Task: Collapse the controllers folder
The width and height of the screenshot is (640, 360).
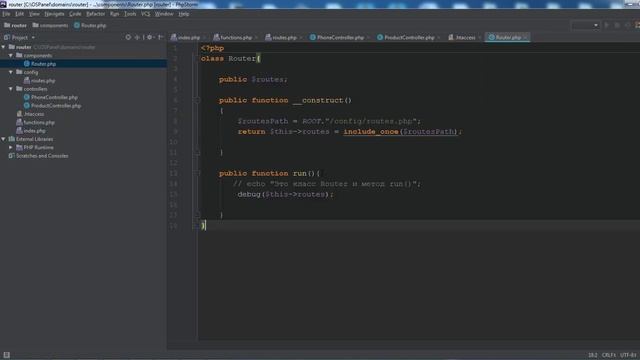Action: tap(11, 89)
